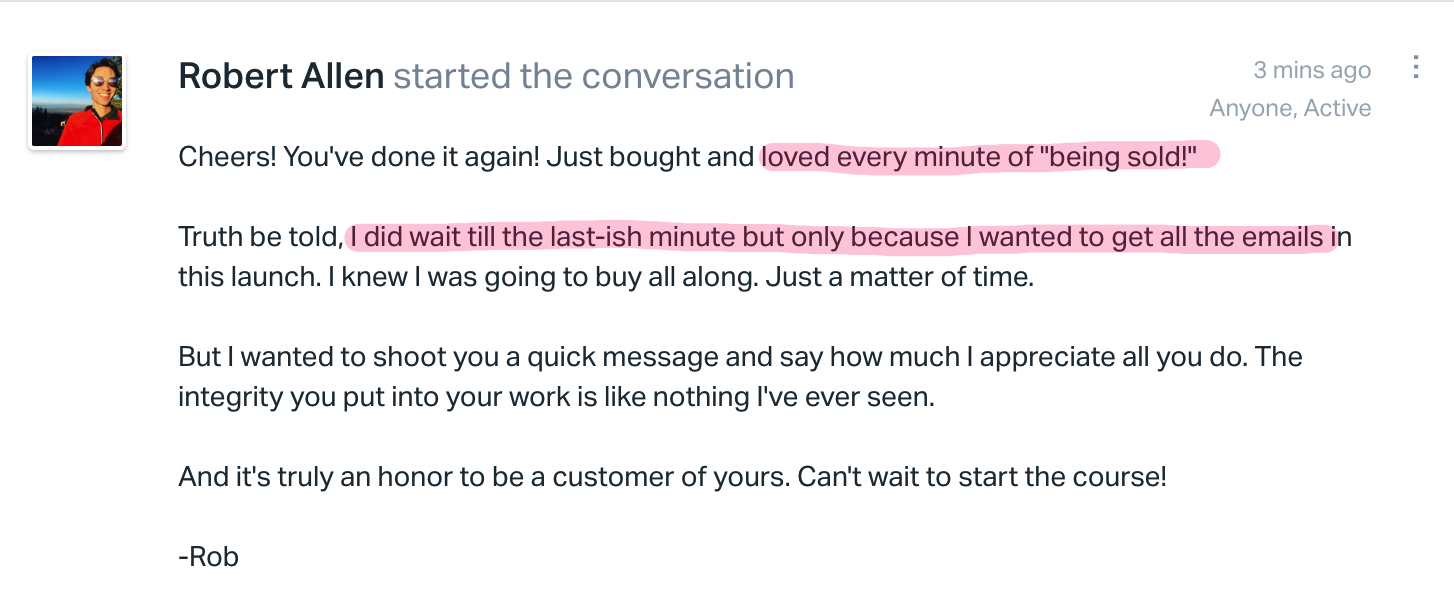Open the three-dot message options menu
Image resolution: width=1454 pixels, height=592 pixels.
pos(1415,67)
